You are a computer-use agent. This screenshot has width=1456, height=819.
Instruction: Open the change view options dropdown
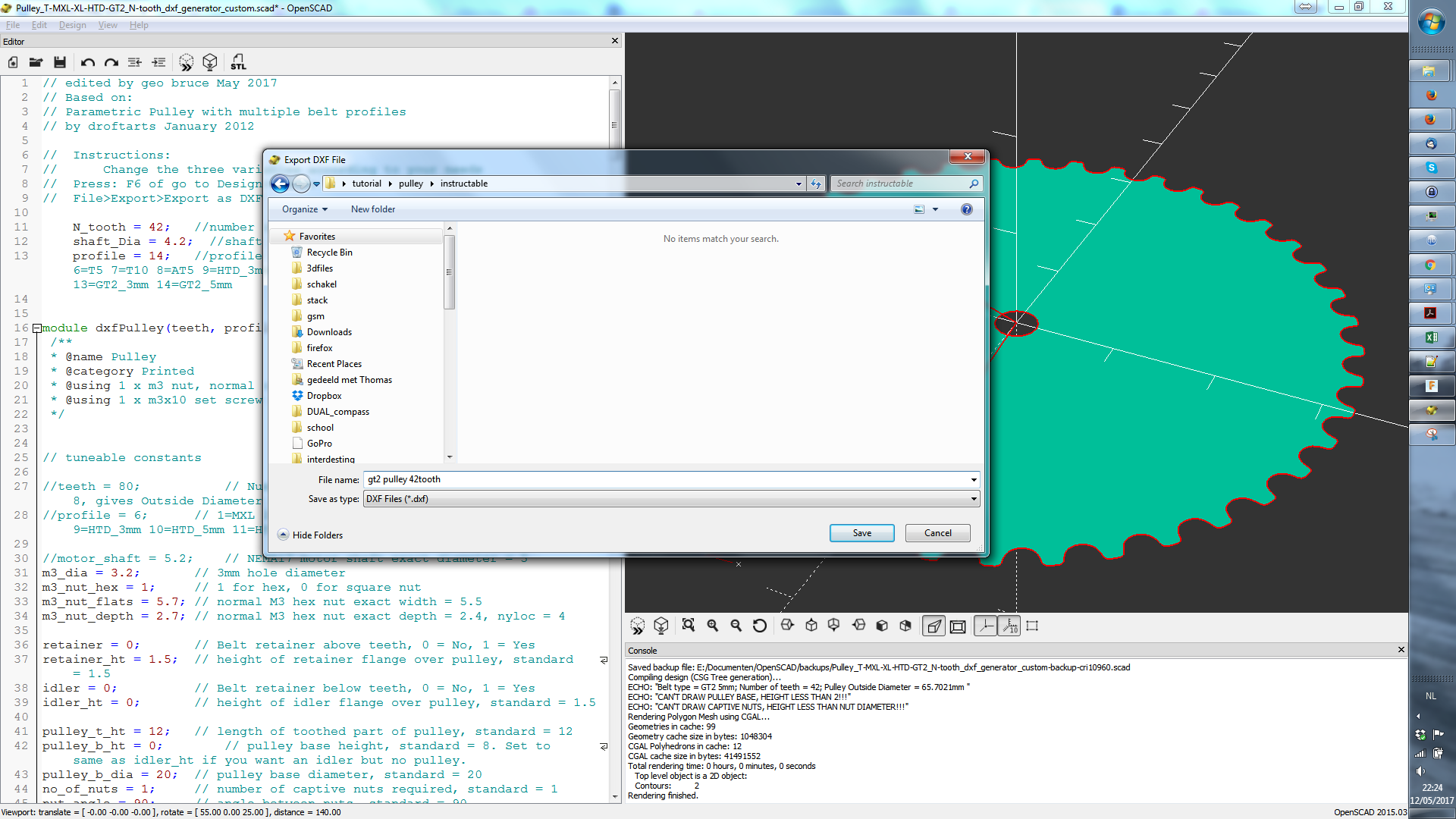tap(935, 209)
